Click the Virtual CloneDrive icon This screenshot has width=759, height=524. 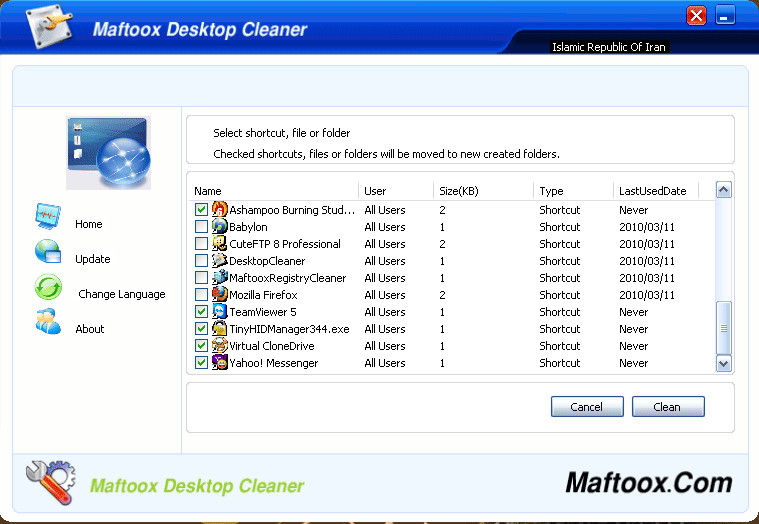point(219,345)
